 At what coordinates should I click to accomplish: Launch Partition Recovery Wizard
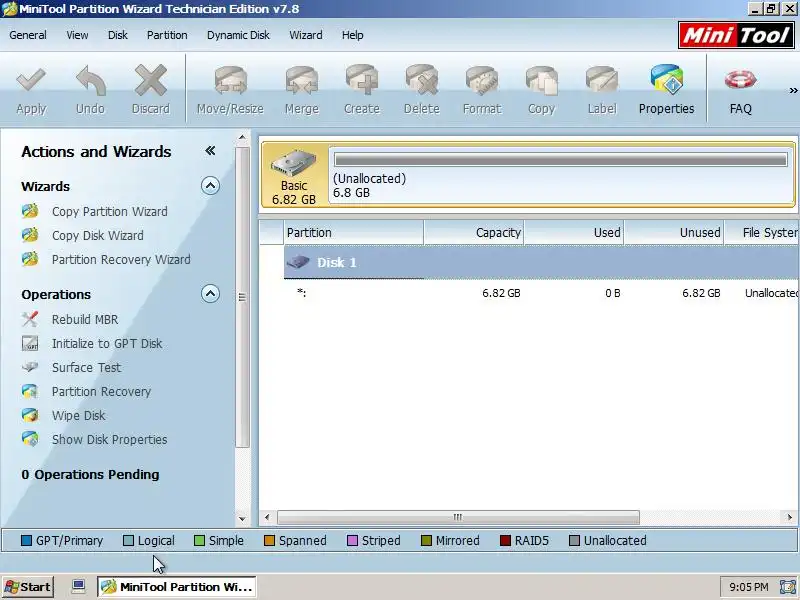[121, 259]
